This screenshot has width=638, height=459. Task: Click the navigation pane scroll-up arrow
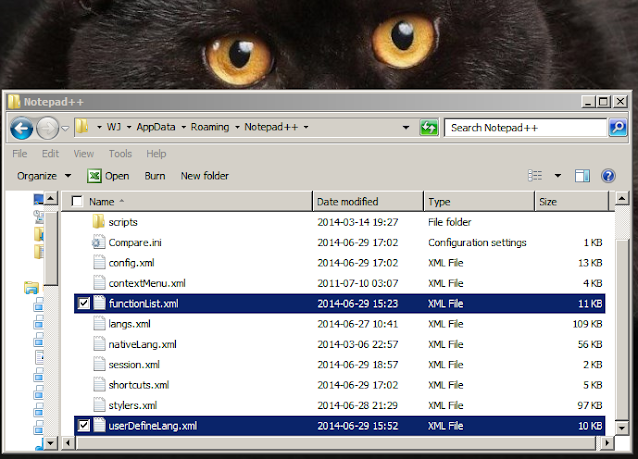(50, 199)
